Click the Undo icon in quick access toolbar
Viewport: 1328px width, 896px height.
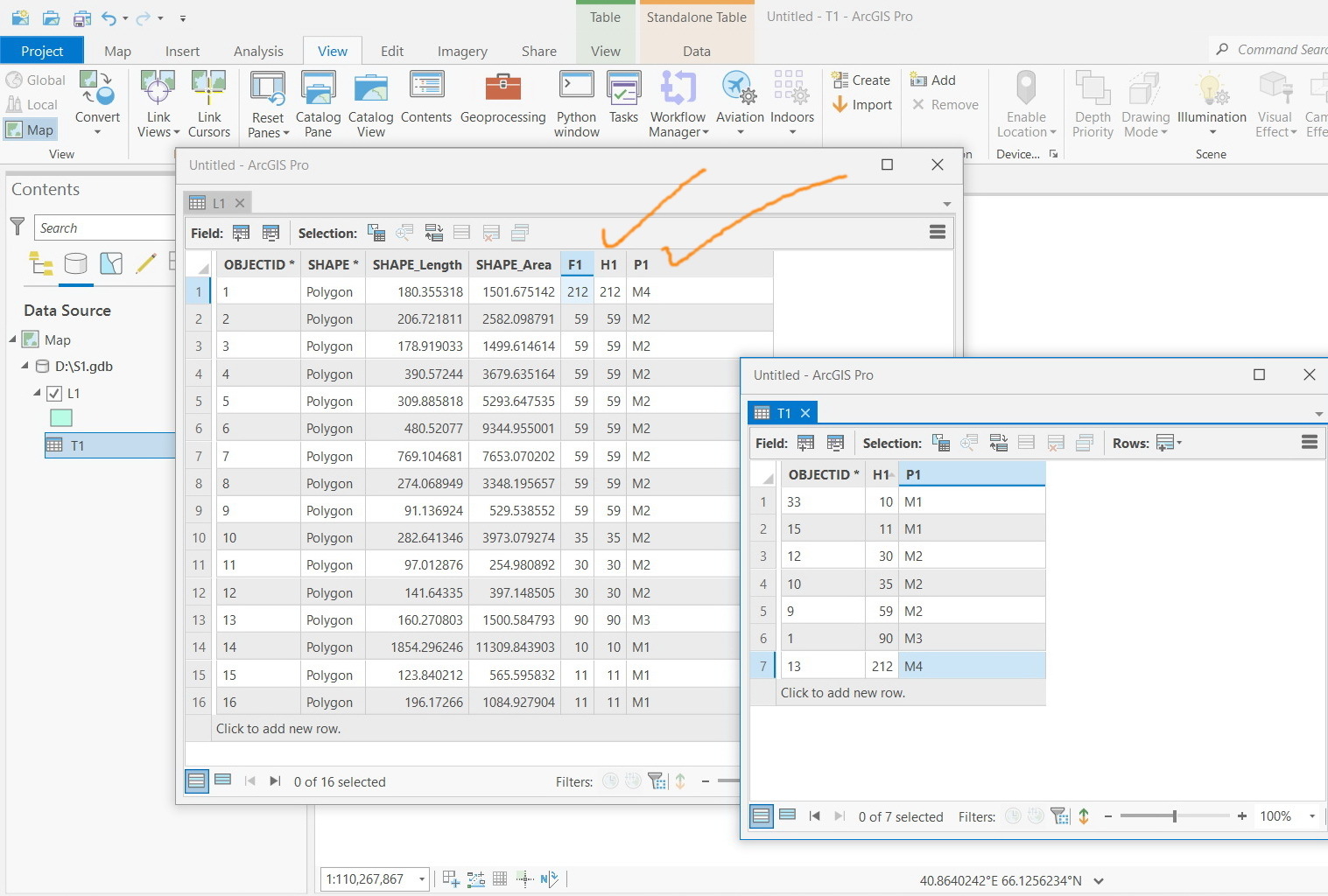pyautogui.click(x=109, y=17)
